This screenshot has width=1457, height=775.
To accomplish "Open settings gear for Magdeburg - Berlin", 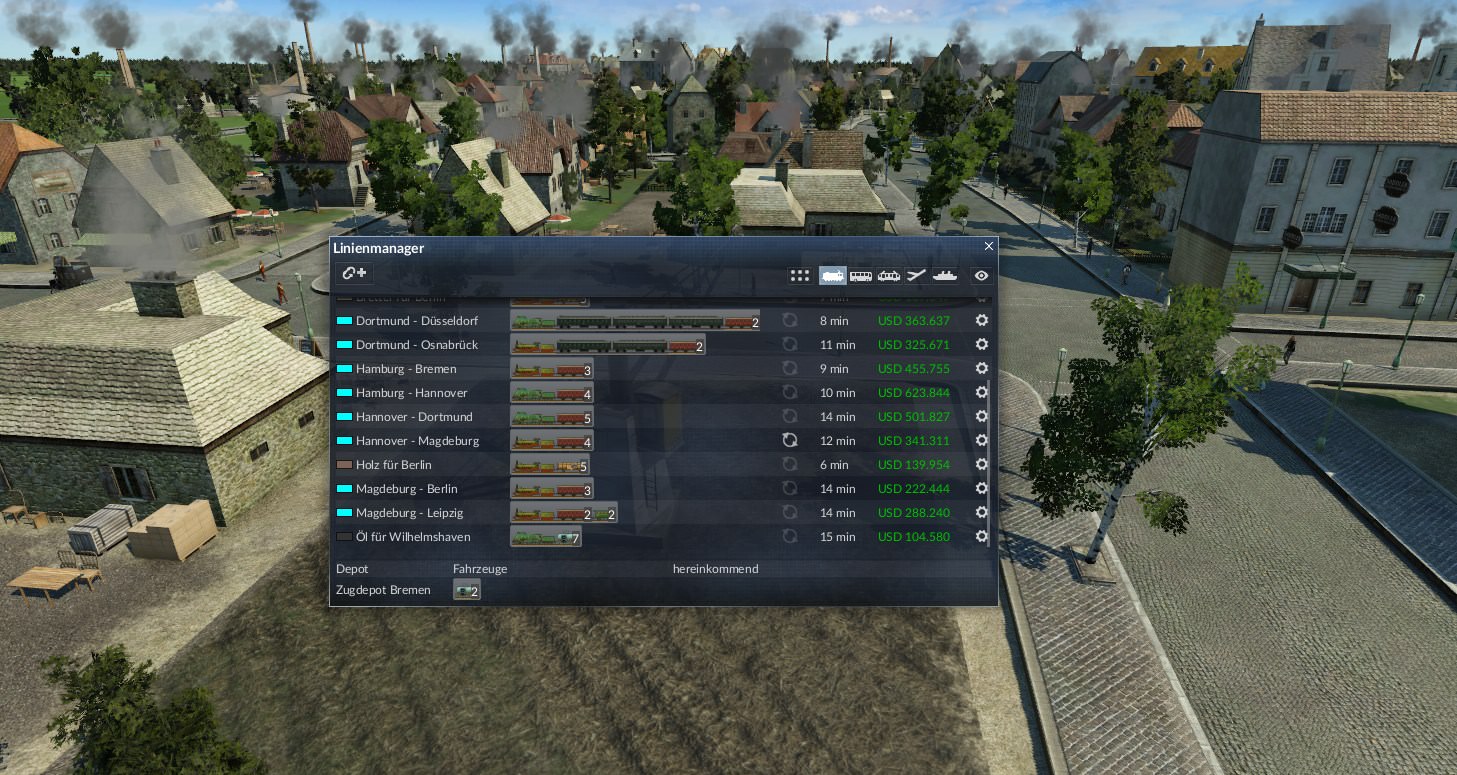I will coord(982,489).
